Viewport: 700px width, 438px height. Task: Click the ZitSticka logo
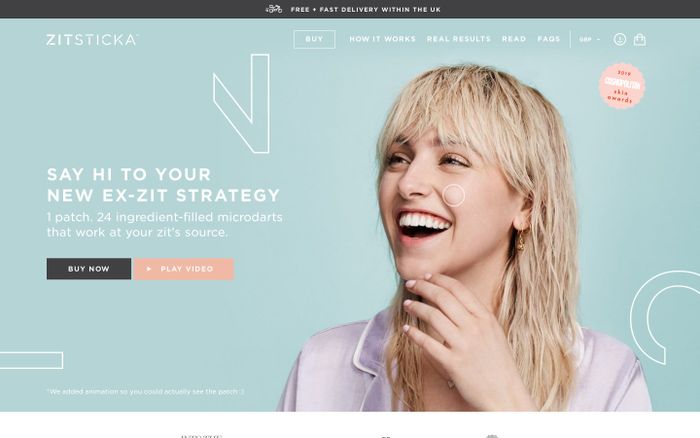coord(92,40)
